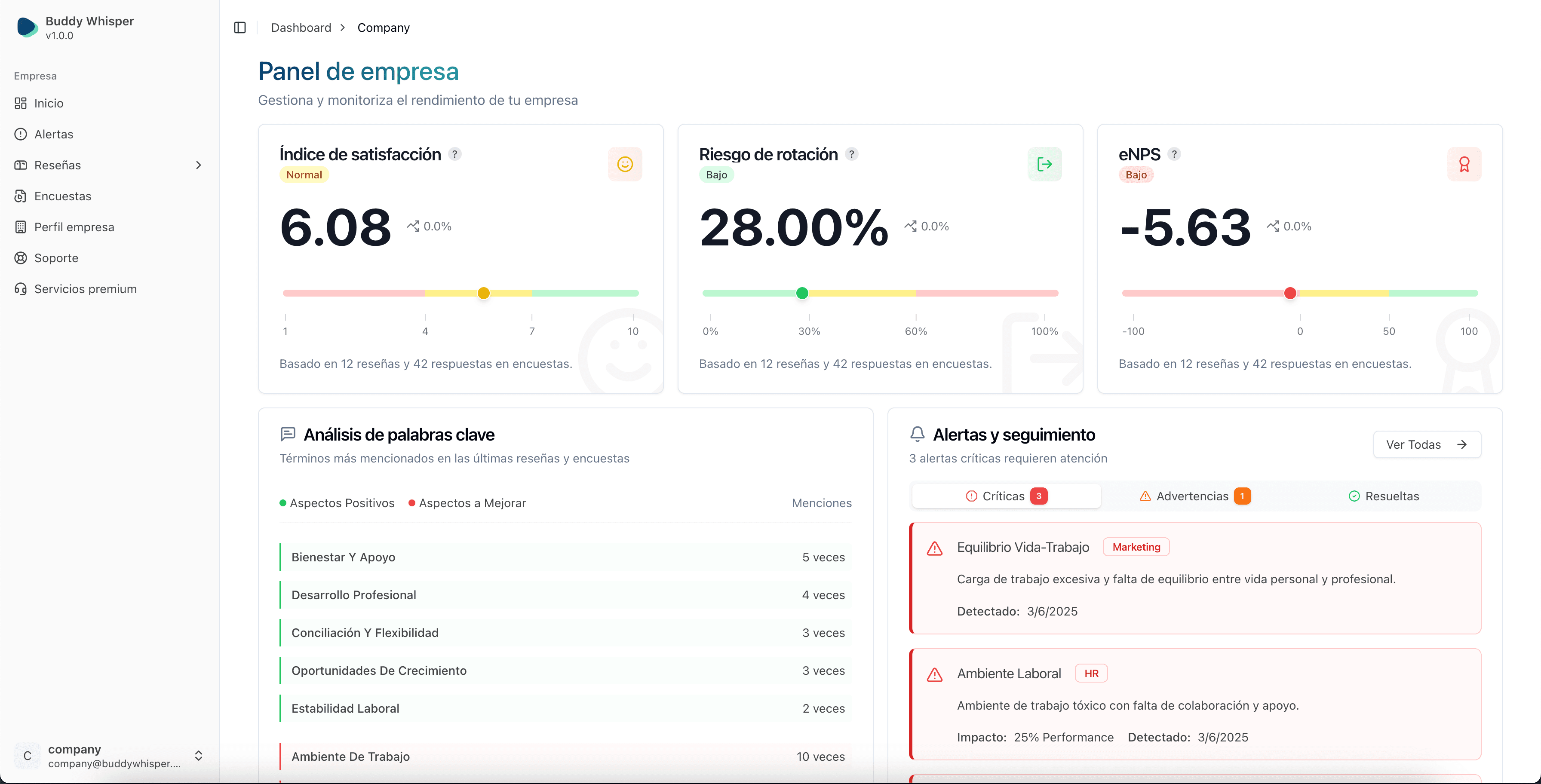This screenshot has height=784, width=1541.
Task: Click the rotation risk trend arrow icon
Action: pyautogui.click(x=911, y=226)
